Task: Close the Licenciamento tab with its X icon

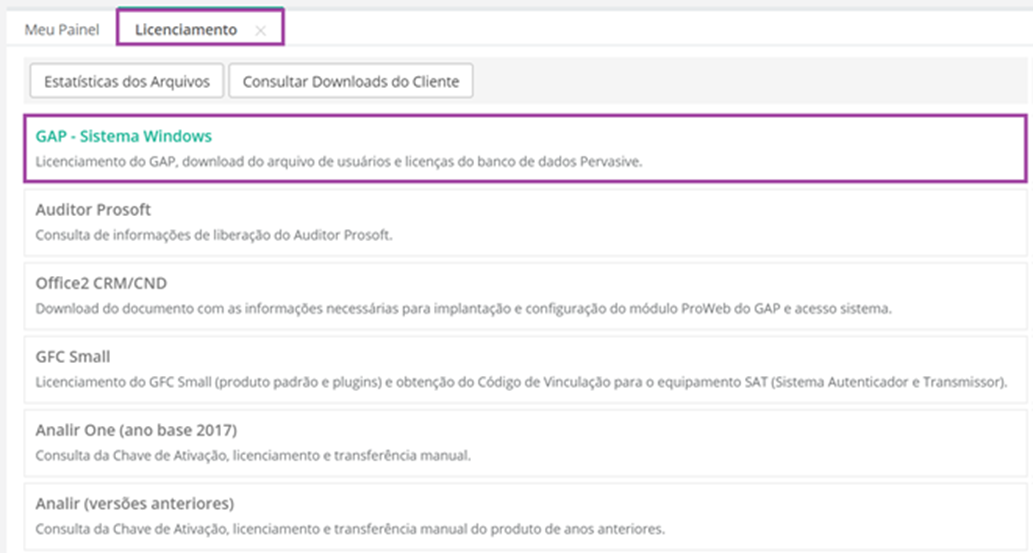Action: 260,30
